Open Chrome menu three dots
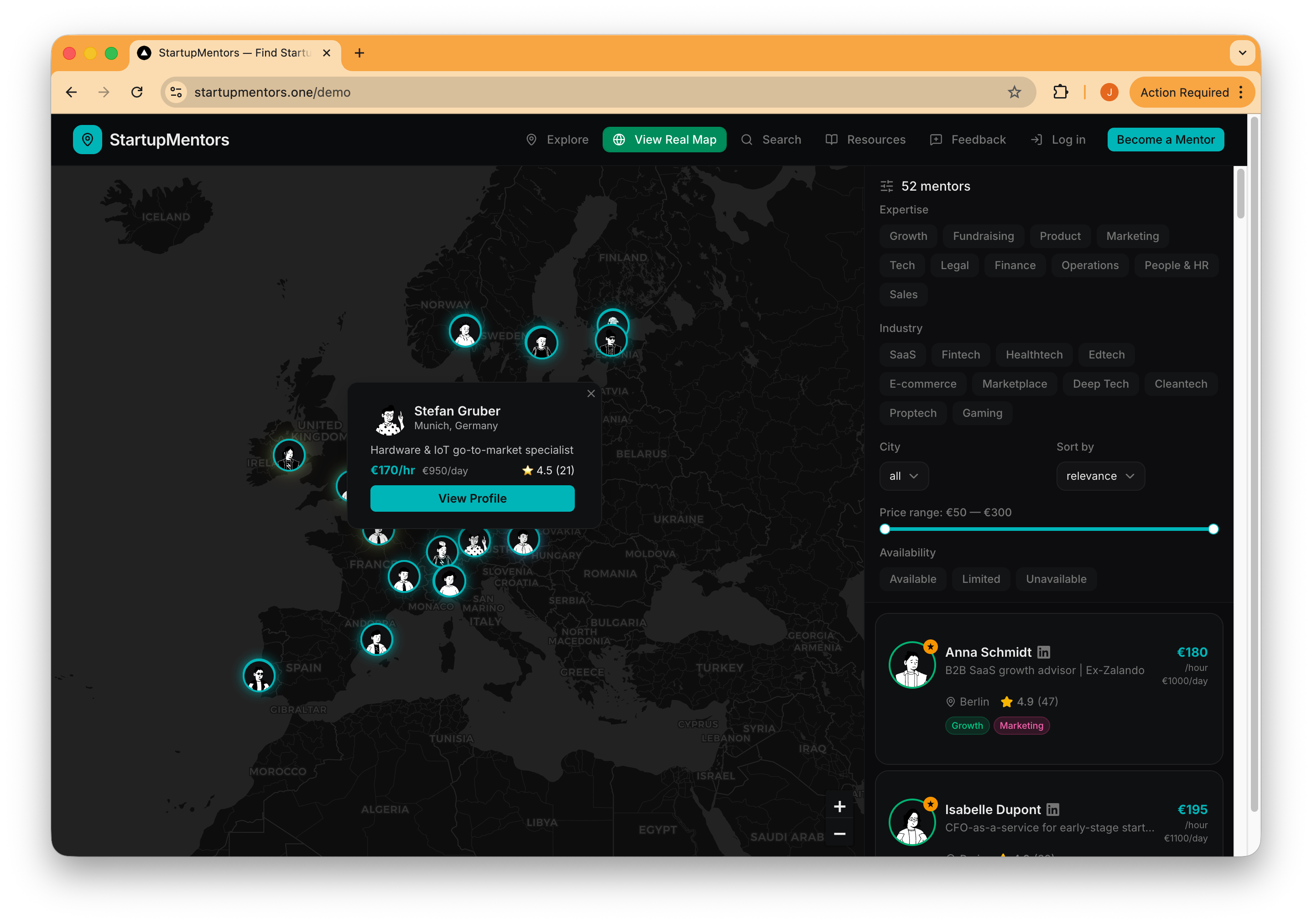 [x=1240, y=92]
